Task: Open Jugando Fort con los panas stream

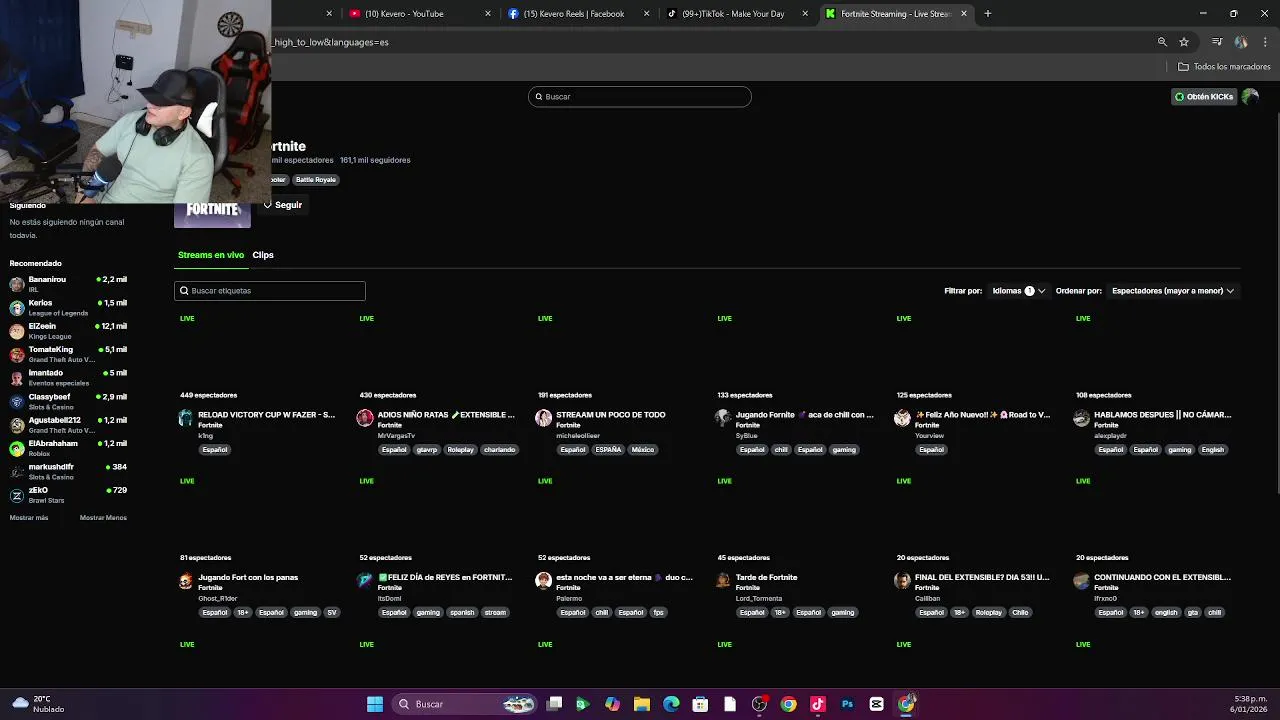Action: [248, 578]
